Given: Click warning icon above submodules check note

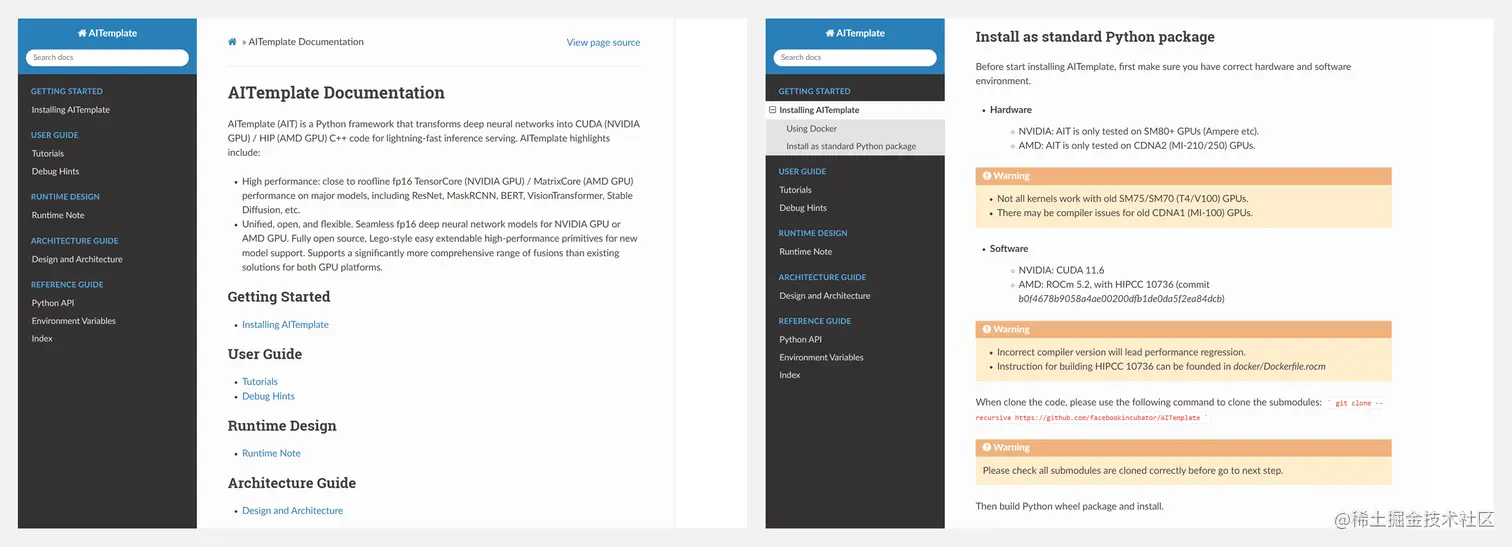Looking at the screenshot, I should pos(986,448).
